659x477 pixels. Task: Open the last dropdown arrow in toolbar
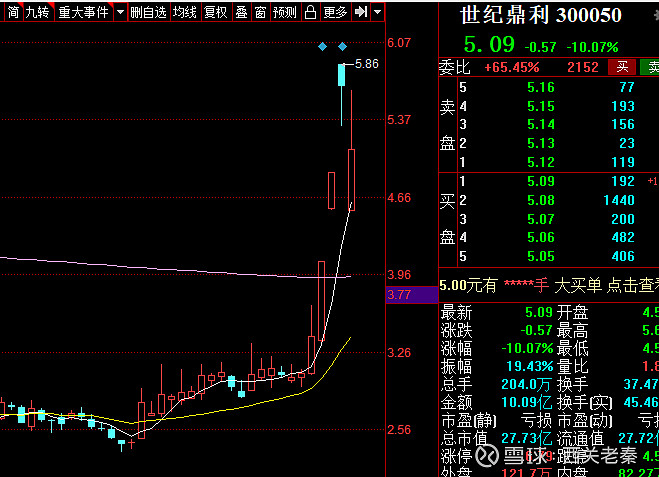pyautogui.click(x=377, y=12)
